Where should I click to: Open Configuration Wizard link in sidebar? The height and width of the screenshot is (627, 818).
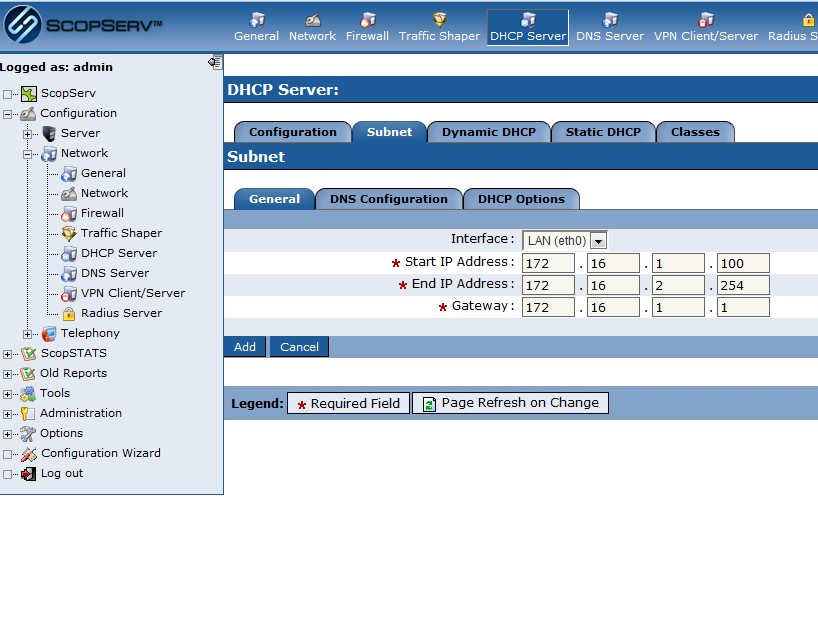101,453
